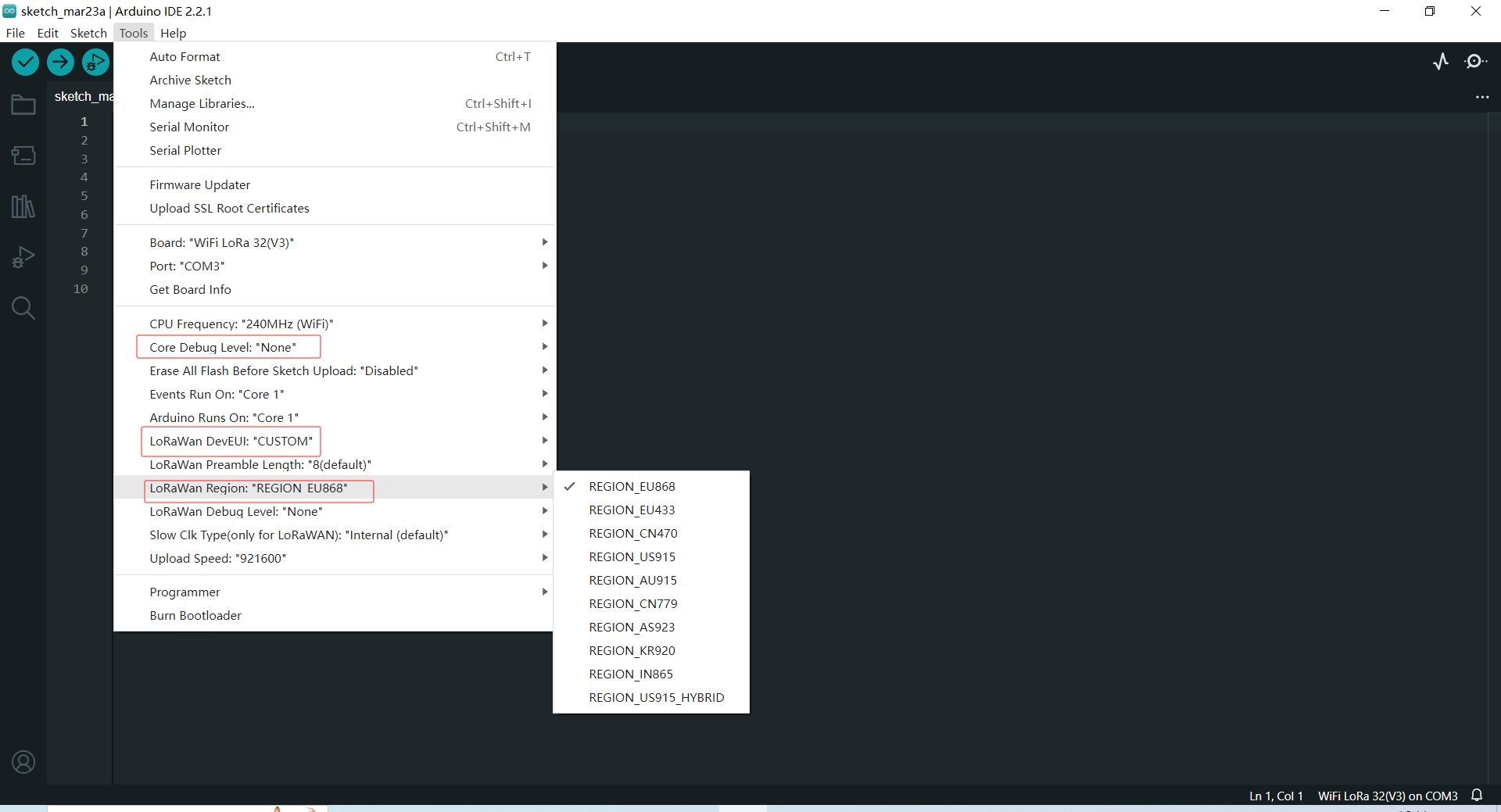Open the Sketch menu
This screenshot has width=1501, height=812.
tap(88, 33)
